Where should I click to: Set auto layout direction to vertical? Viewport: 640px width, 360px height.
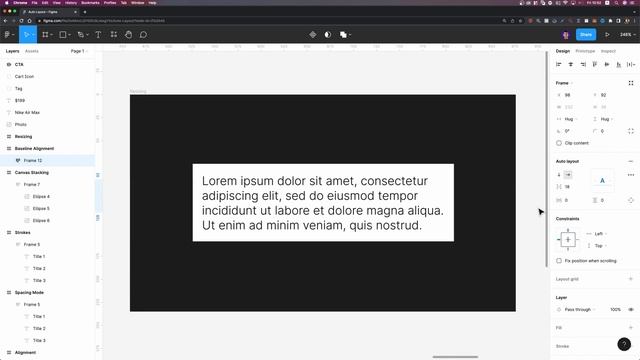pyautogui.click(x=559, y=175)
